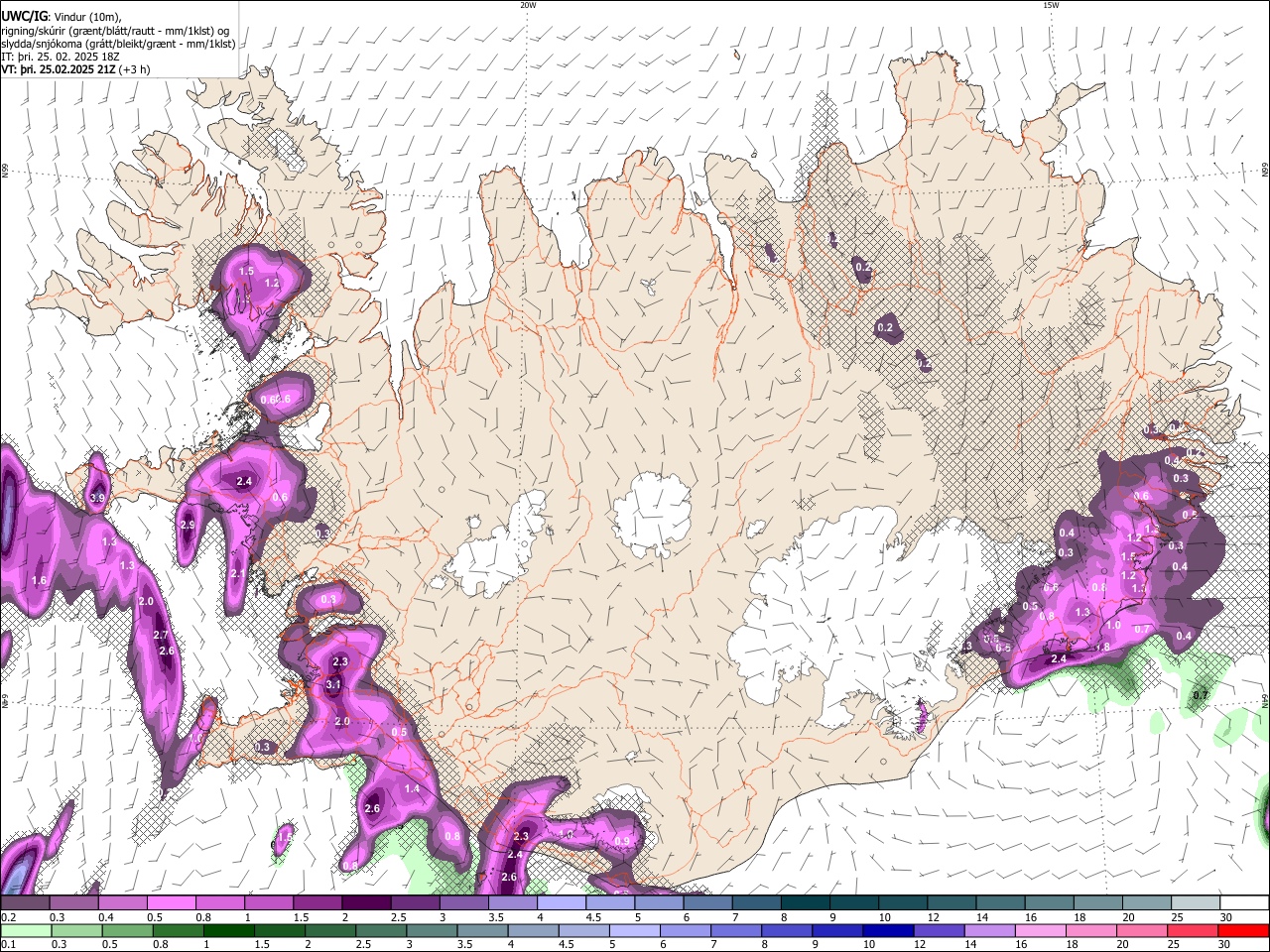
Task: Select the upper legend swatch labeled 0.3
Action: click(x=73, y=903)
